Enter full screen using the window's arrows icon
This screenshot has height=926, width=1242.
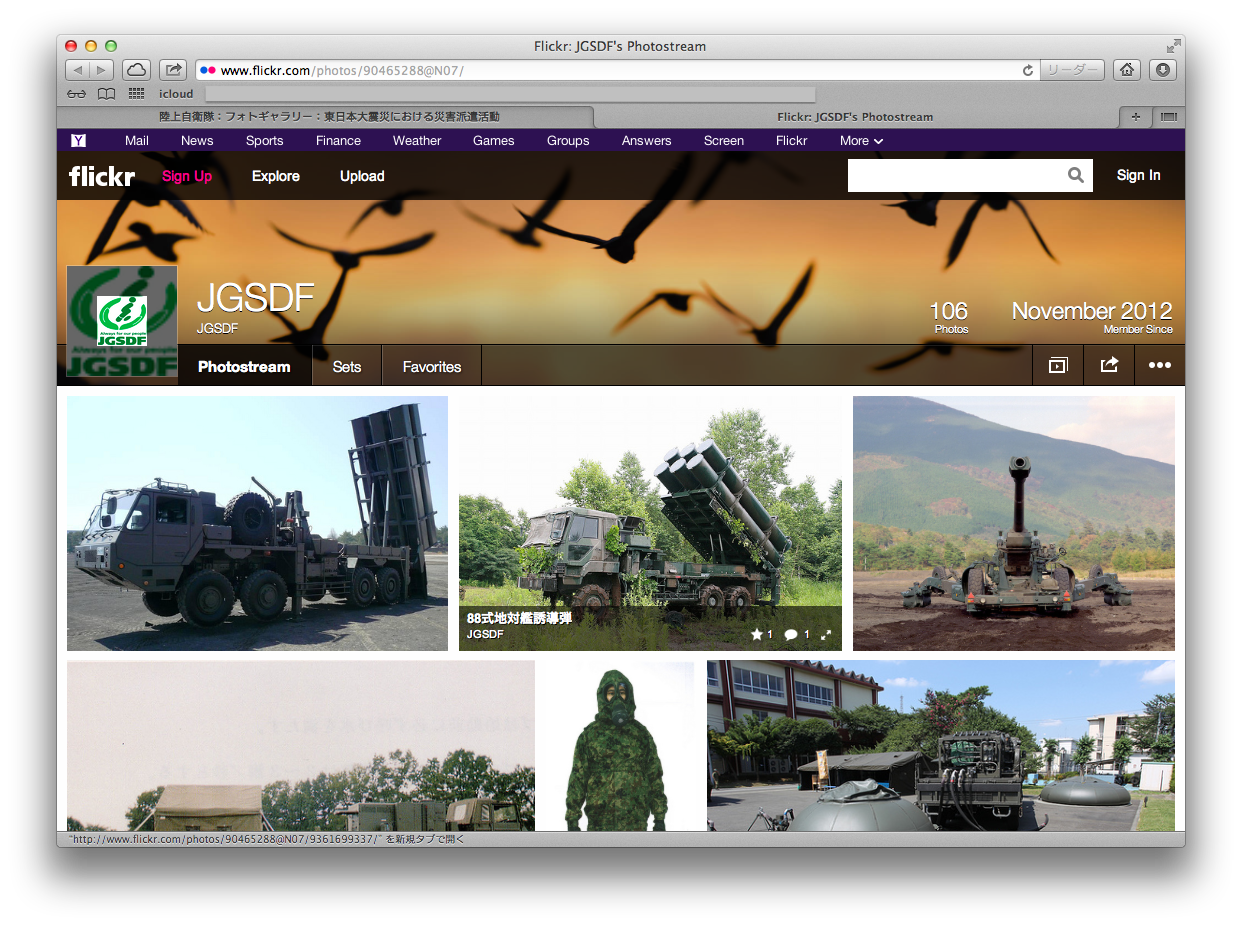(x=1172, y=46)
